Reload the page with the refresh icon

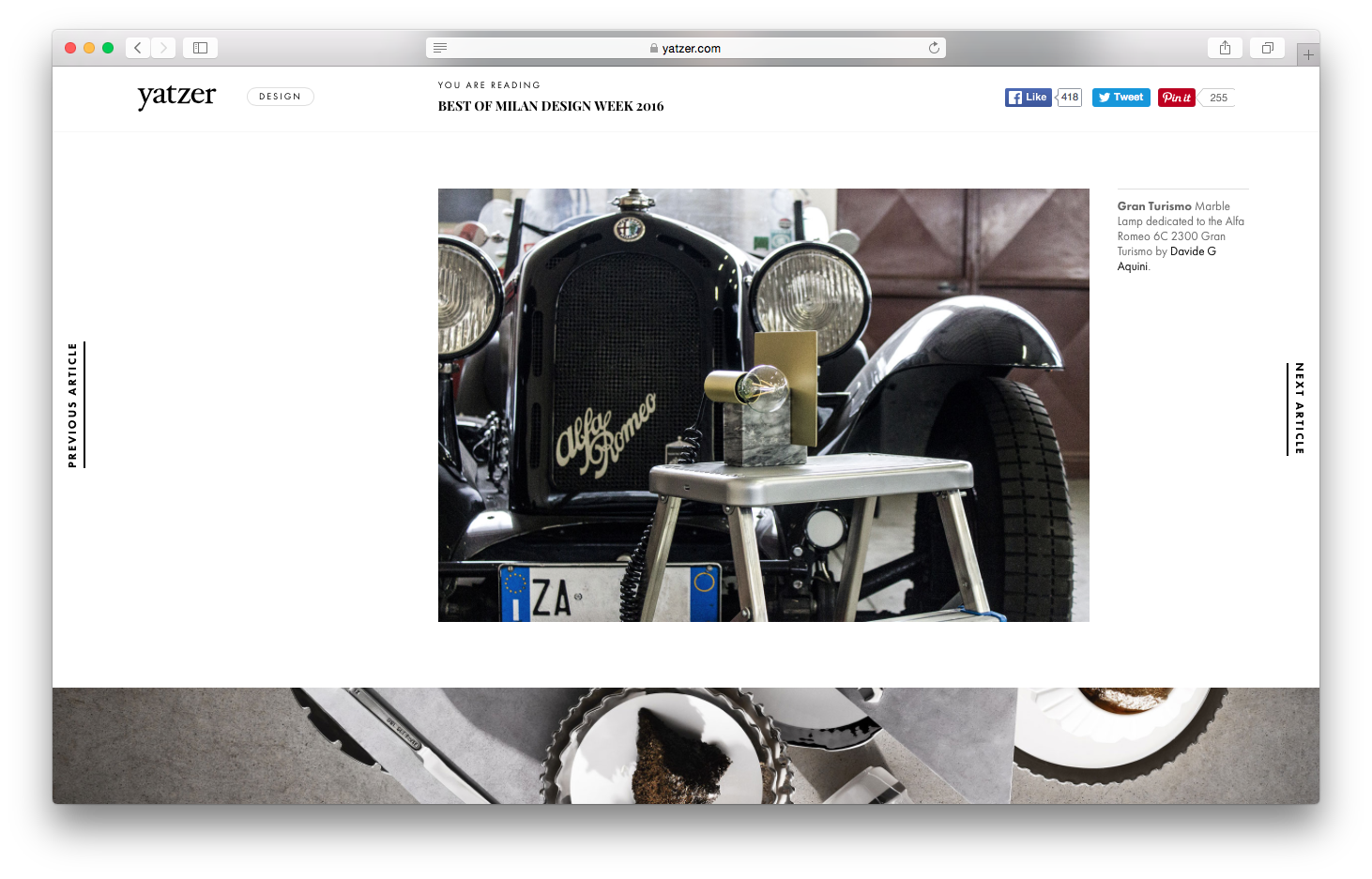tap(934, 48)
